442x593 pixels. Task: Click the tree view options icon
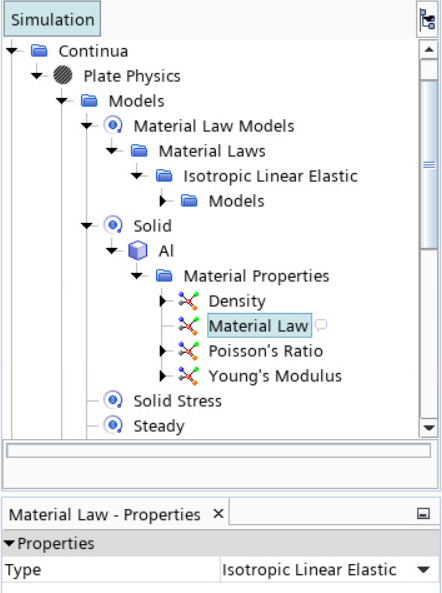tap(428, 19)
